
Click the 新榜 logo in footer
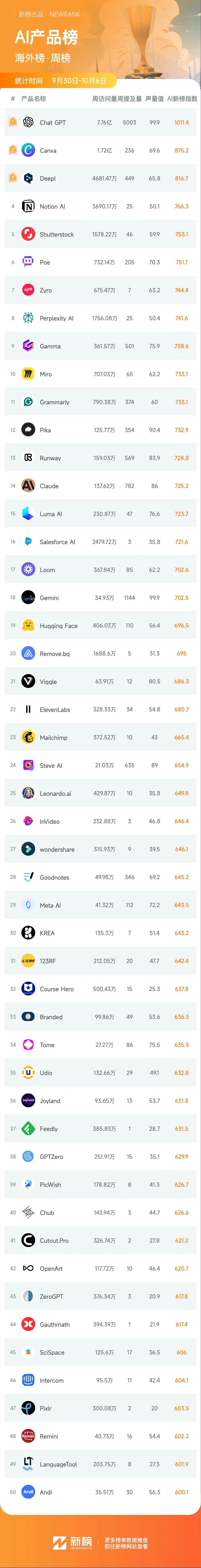(x=72, y=1537)
